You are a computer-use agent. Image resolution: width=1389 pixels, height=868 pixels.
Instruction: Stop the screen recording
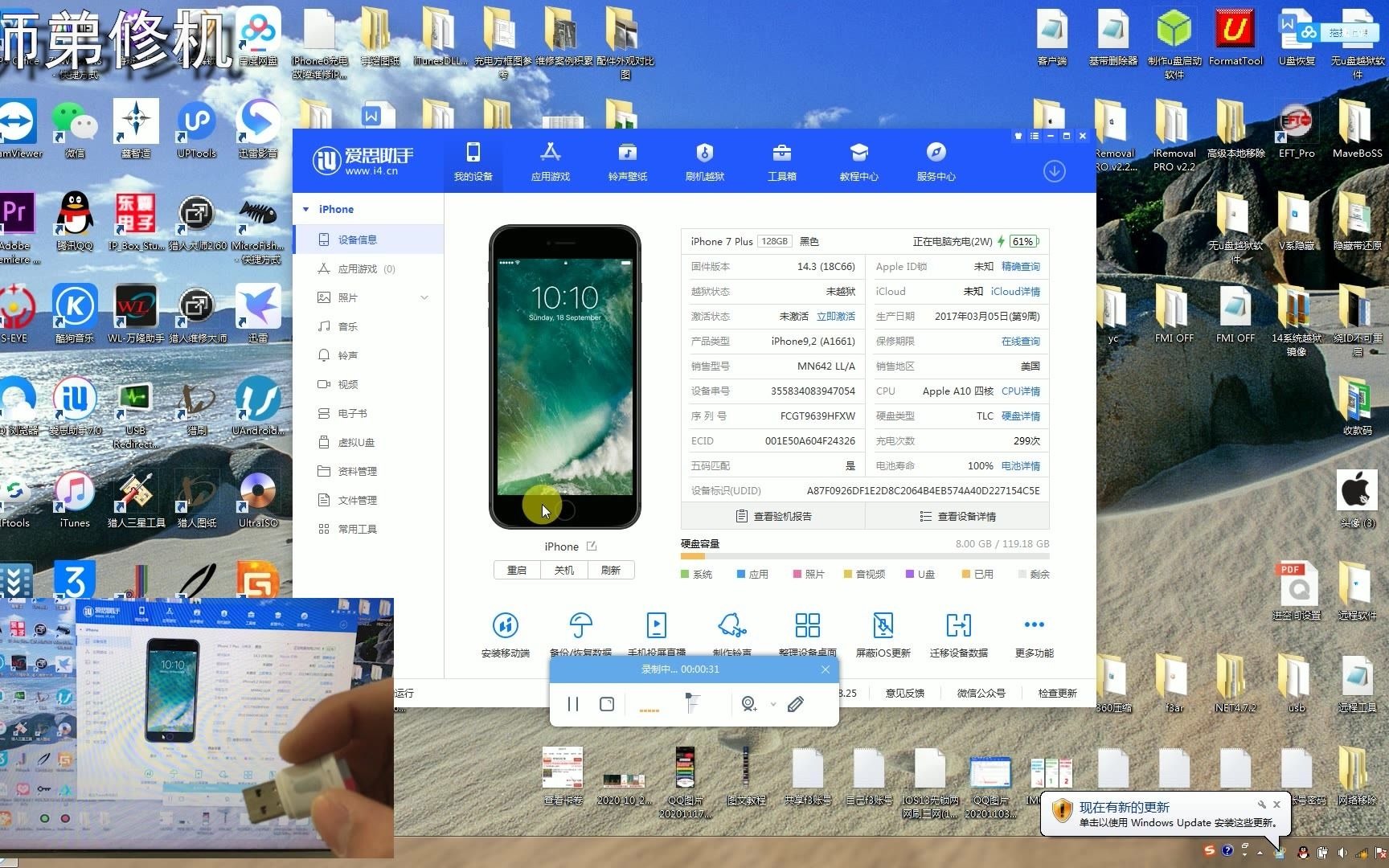[607, 704]
